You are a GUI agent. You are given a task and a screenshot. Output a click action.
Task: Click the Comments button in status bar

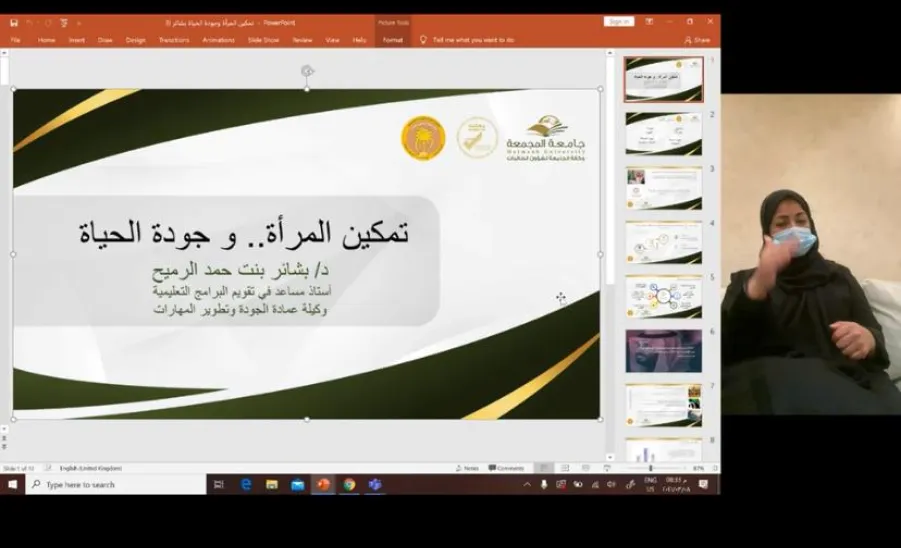point(506,468)
